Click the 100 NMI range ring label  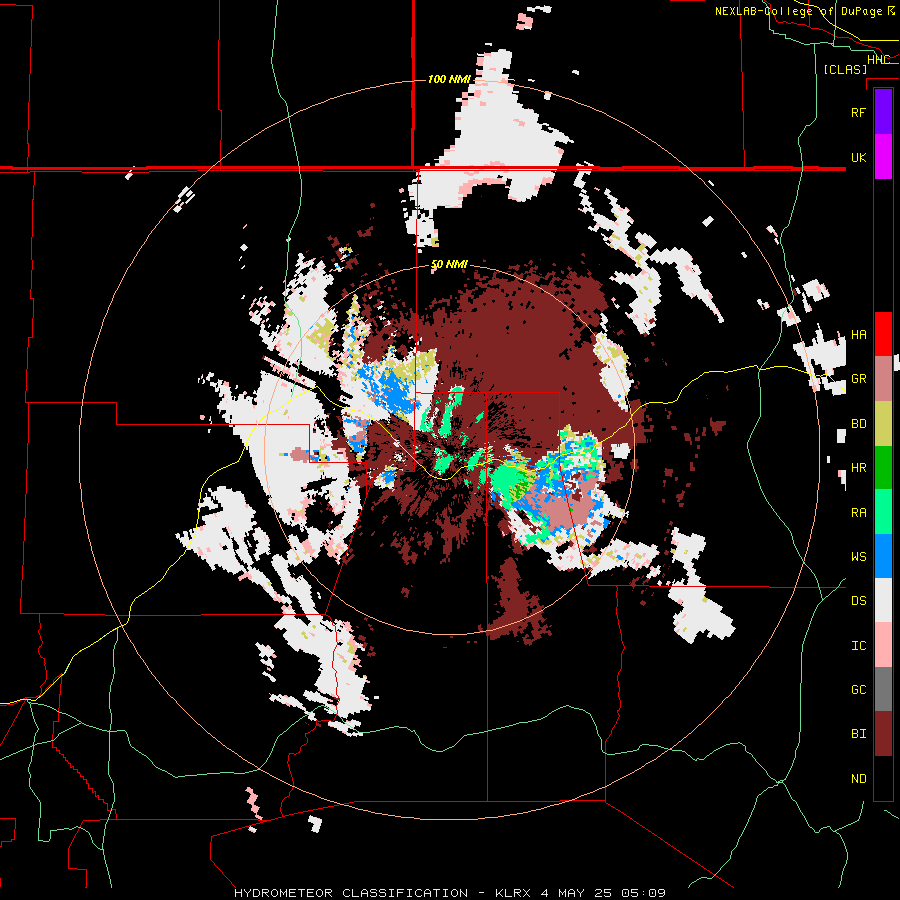[449, 79]
